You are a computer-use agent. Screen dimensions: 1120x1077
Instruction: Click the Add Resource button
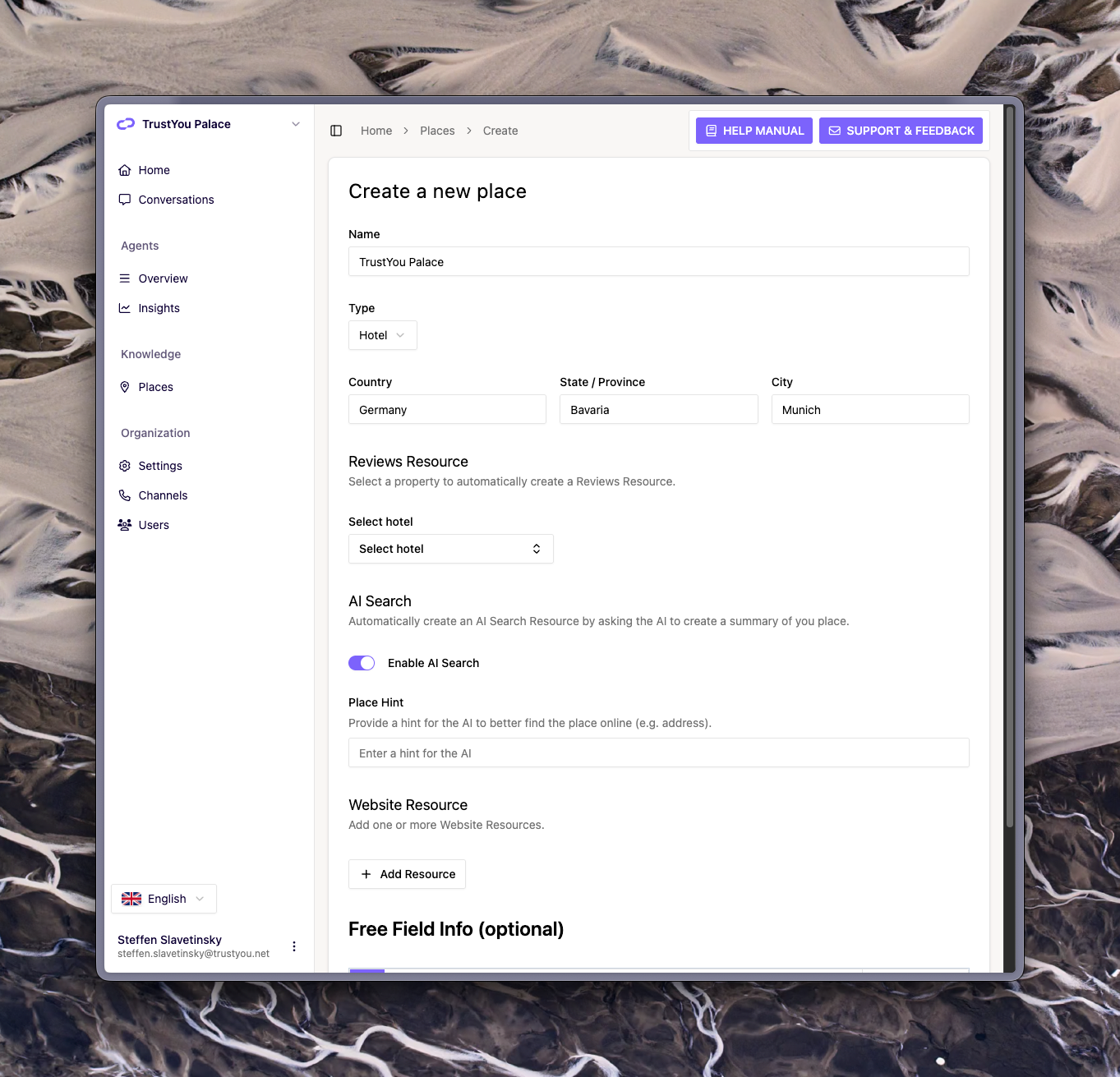click(407, 874)
